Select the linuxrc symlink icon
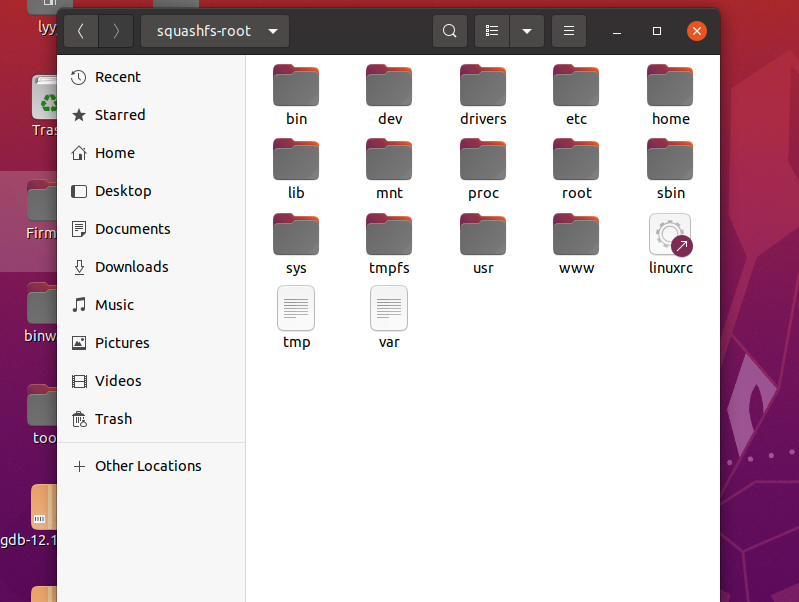 pyautogui.click(x=671, y=234)
